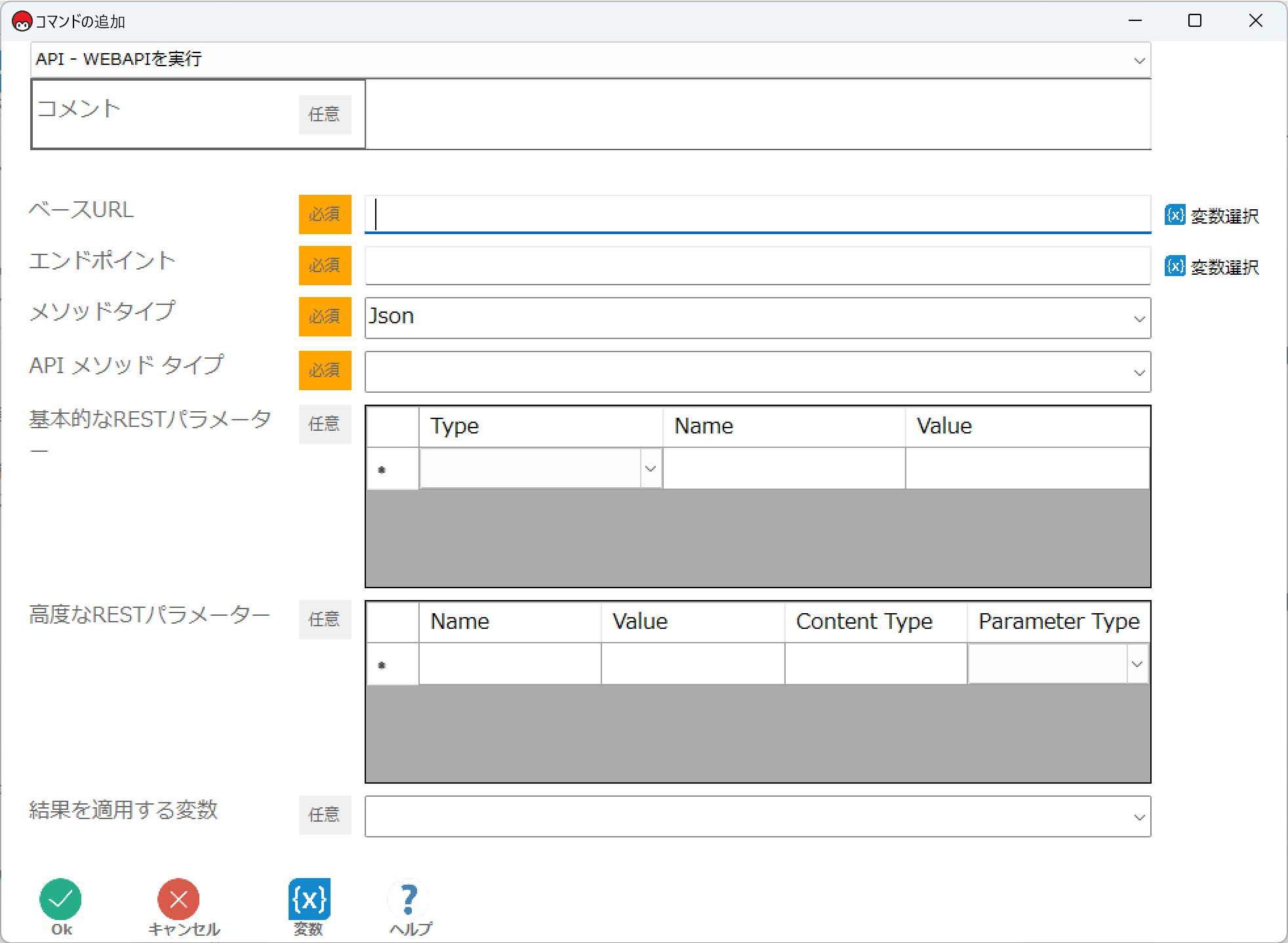The height and width of the screenshot is (943, 1288).
Task: Maximize the コマンドの追加 window
Action: click(1195, 21)
